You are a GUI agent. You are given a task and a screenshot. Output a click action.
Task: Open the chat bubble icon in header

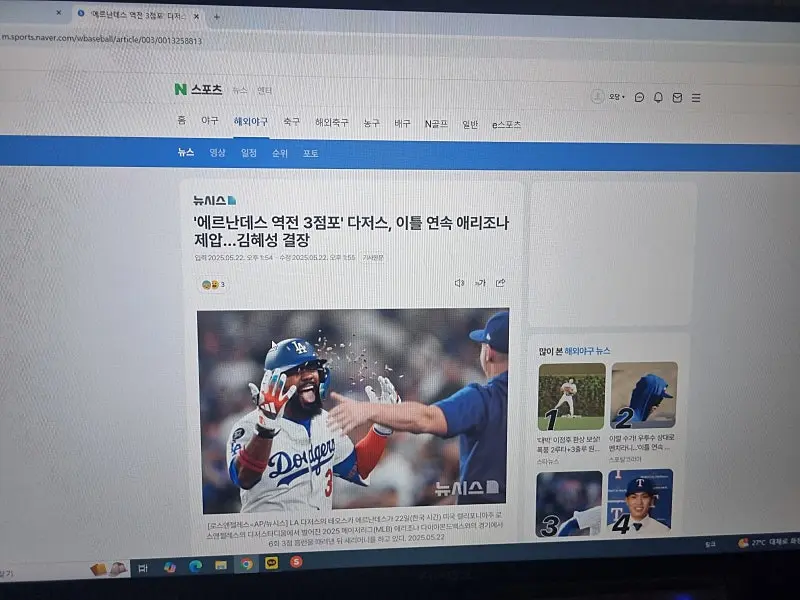[640, 97]
